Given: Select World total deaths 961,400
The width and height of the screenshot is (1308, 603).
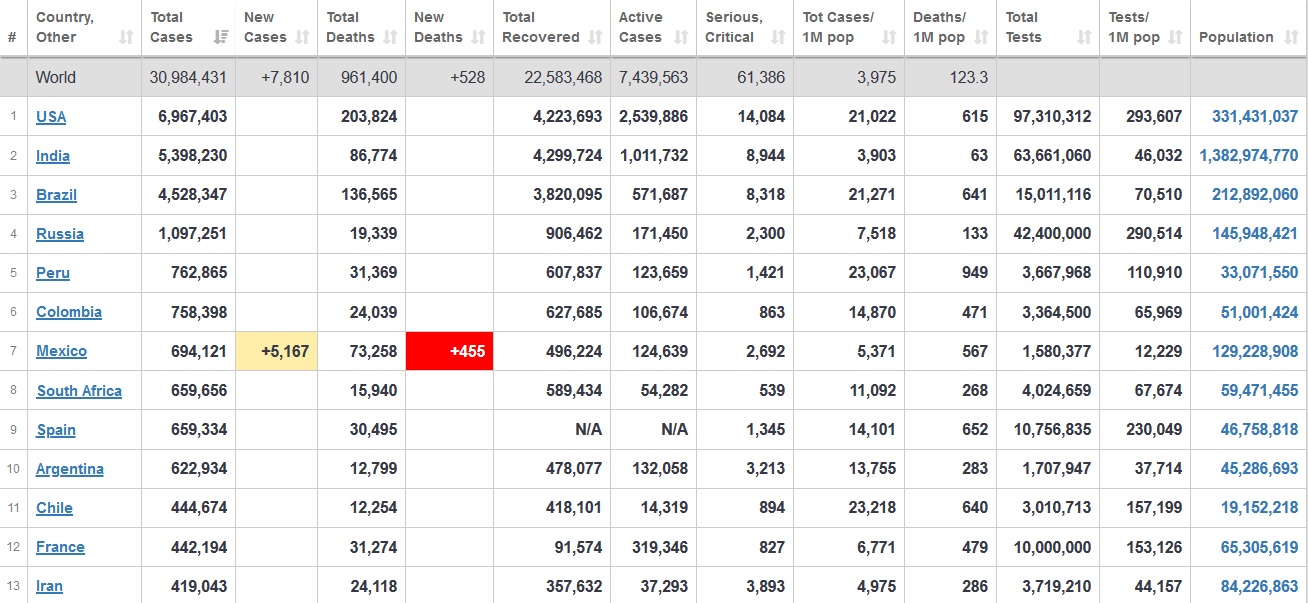Looking at the screenshot, I should (x=370, y=77).
